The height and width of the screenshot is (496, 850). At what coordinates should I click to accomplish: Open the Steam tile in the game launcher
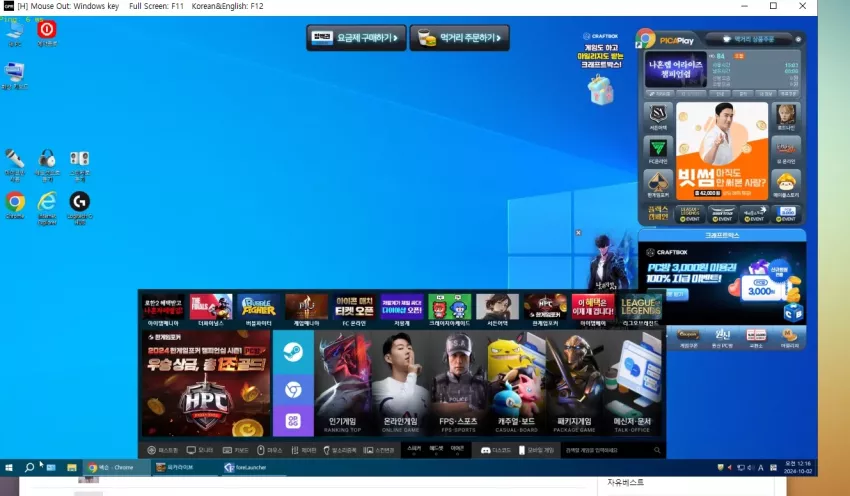coord(293,352)
